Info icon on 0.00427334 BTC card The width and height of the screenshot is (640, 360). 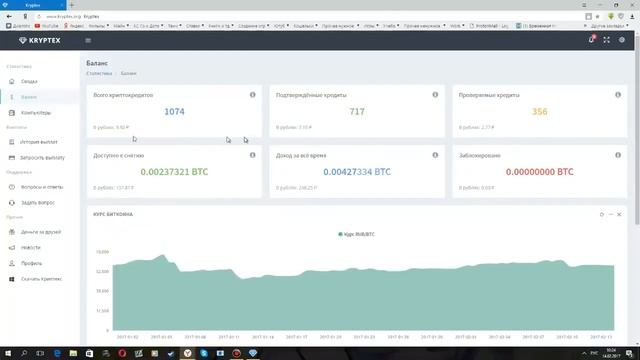(x=435, y=155)
